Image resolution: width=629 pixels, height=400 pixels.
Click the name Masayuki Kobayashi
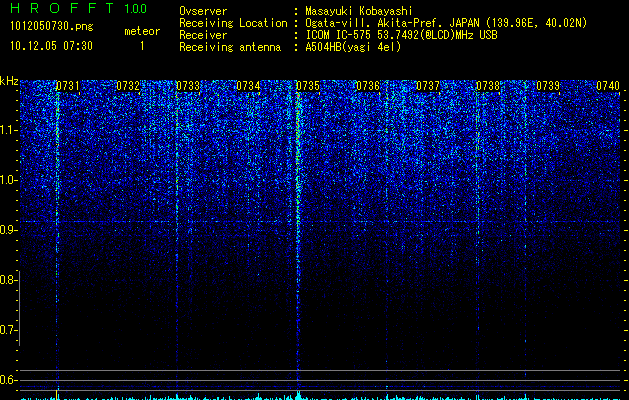[359, 11]
